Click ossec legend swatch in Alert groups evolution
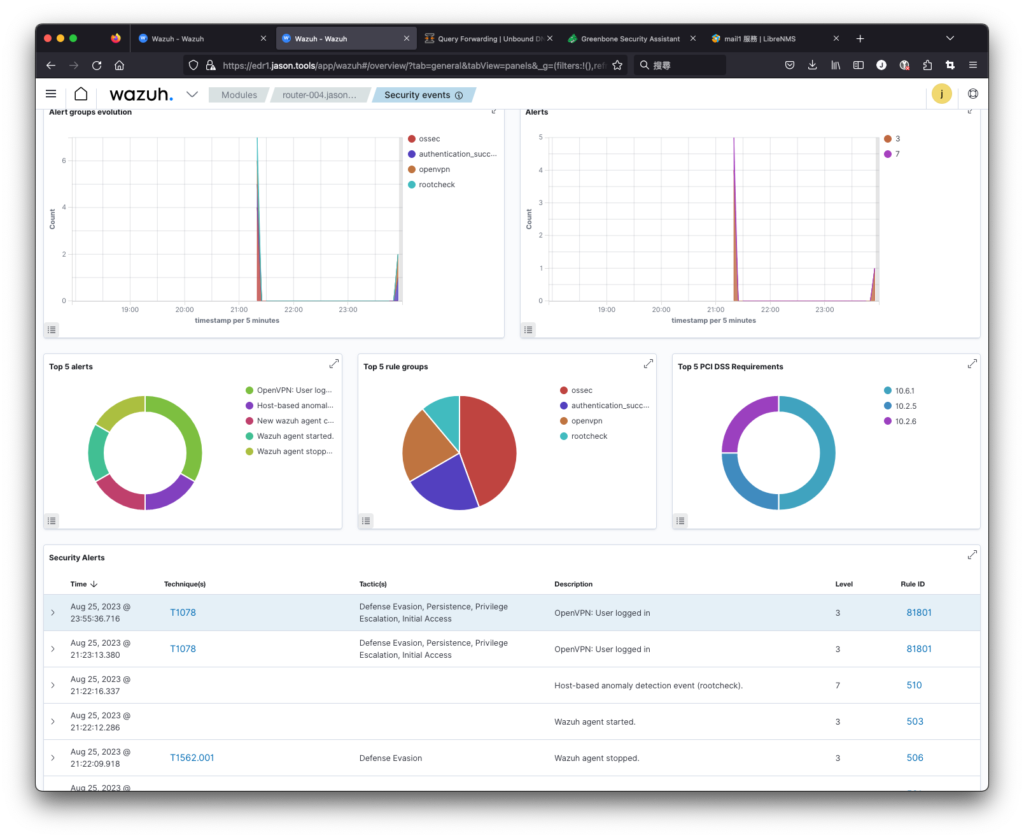The width and height of the screenshot is (1024, 838). 411,138
